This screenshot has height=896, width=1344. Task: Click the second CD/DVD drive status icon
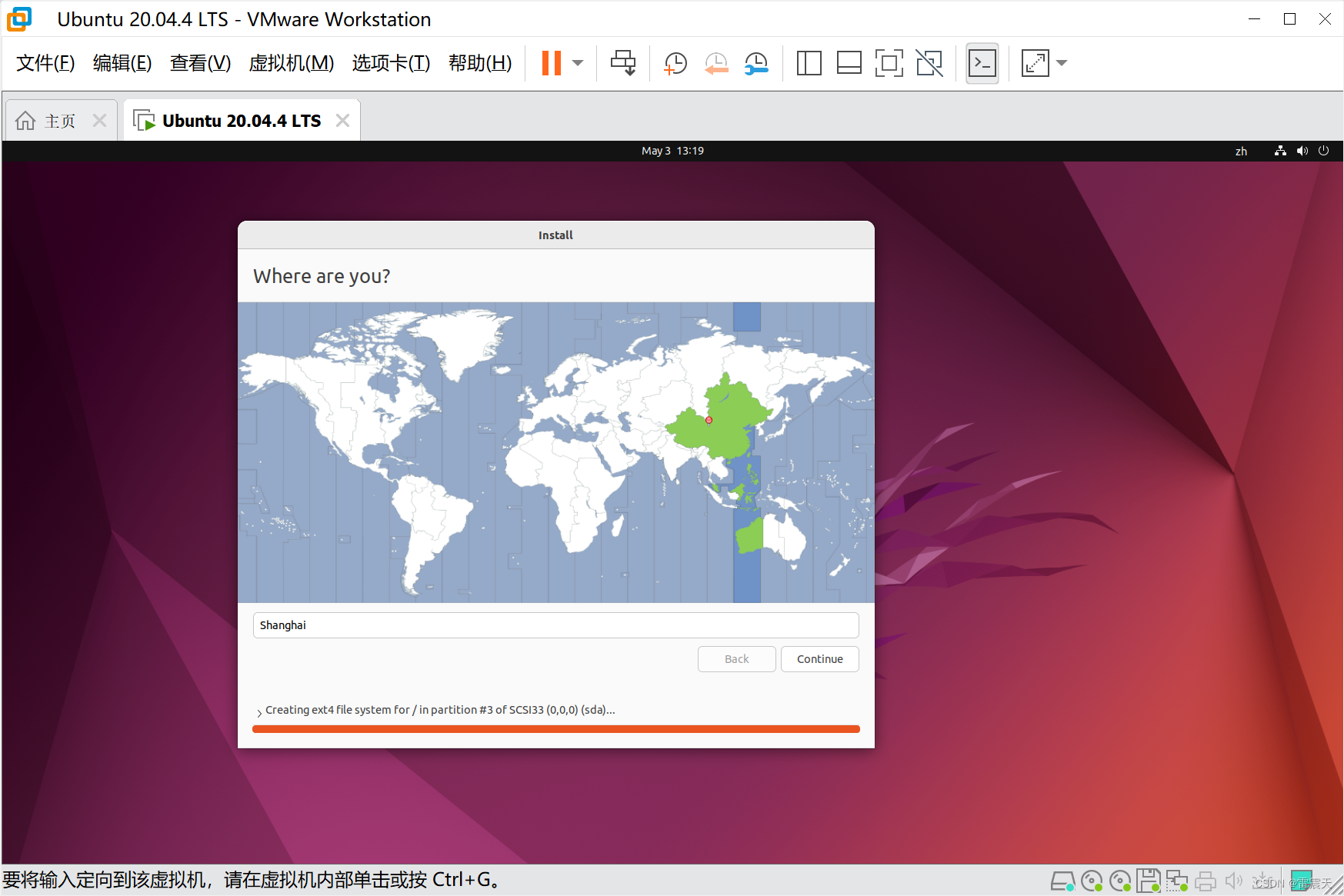pyautogui.click(x=1120, y=881)
